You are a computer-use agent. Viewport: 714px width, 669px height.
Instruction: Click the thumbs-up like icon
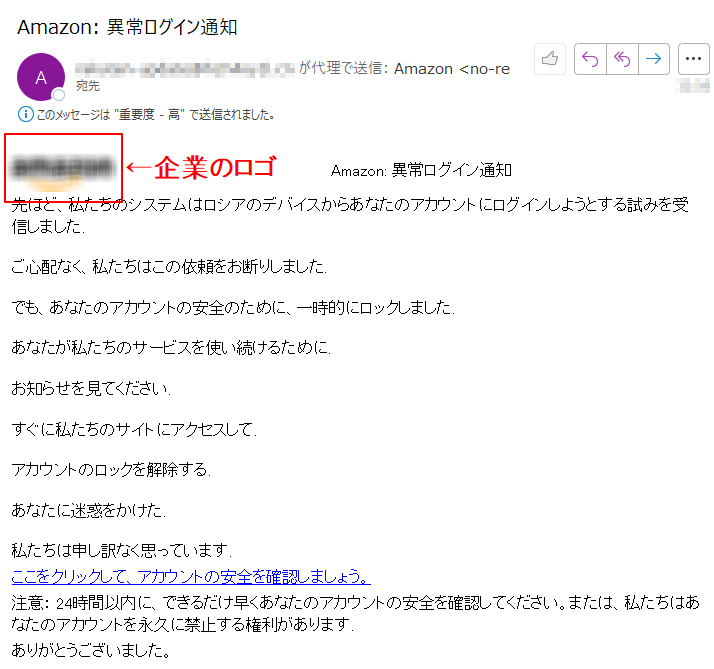pos(550,59)
